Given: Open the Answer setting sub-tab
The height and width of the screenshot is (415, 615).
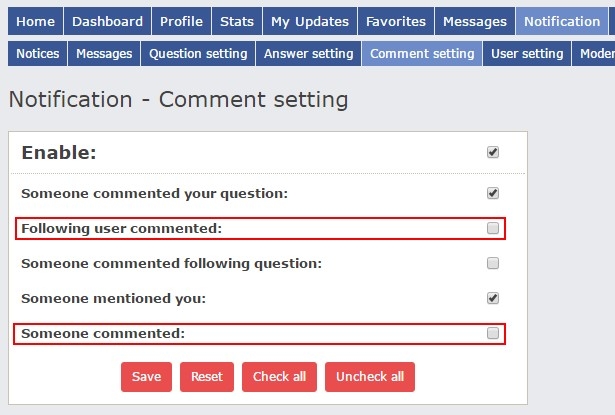Looking at the screenshot, I should (309, 54).
